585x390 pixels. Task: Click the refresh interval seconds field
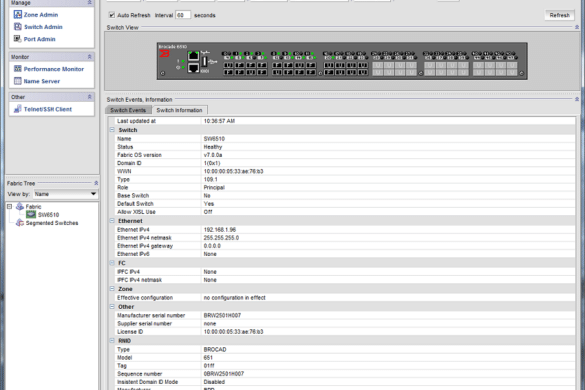(183, 15)
